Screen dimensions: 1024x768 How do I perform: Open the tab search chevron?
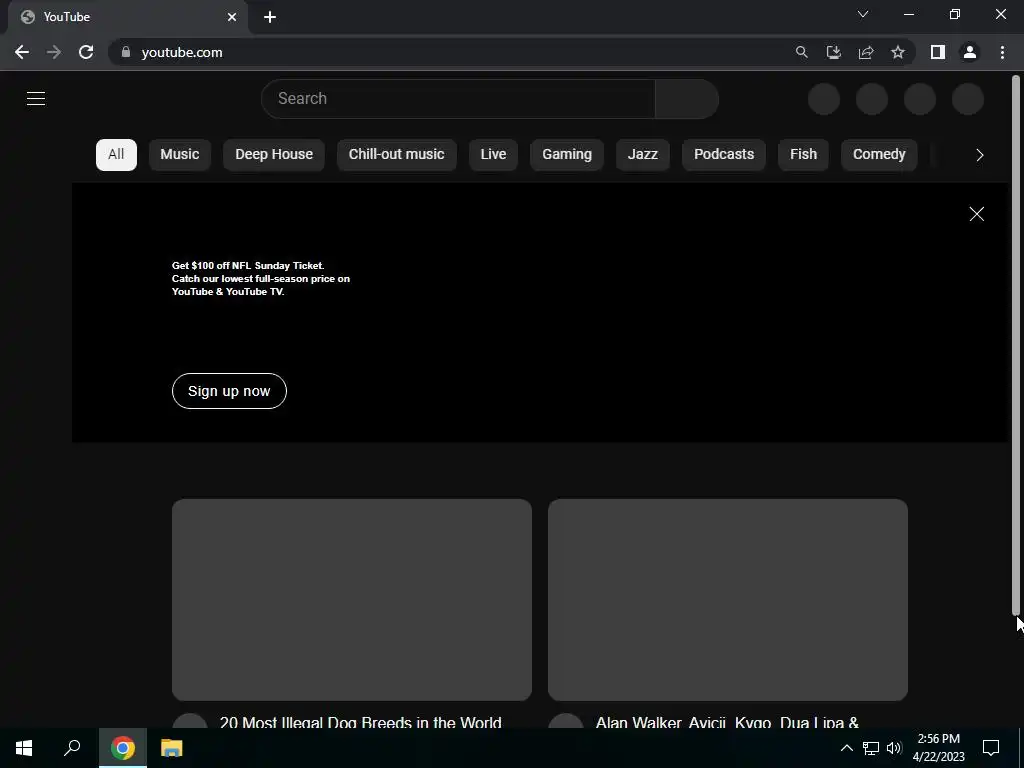[863, 14]
